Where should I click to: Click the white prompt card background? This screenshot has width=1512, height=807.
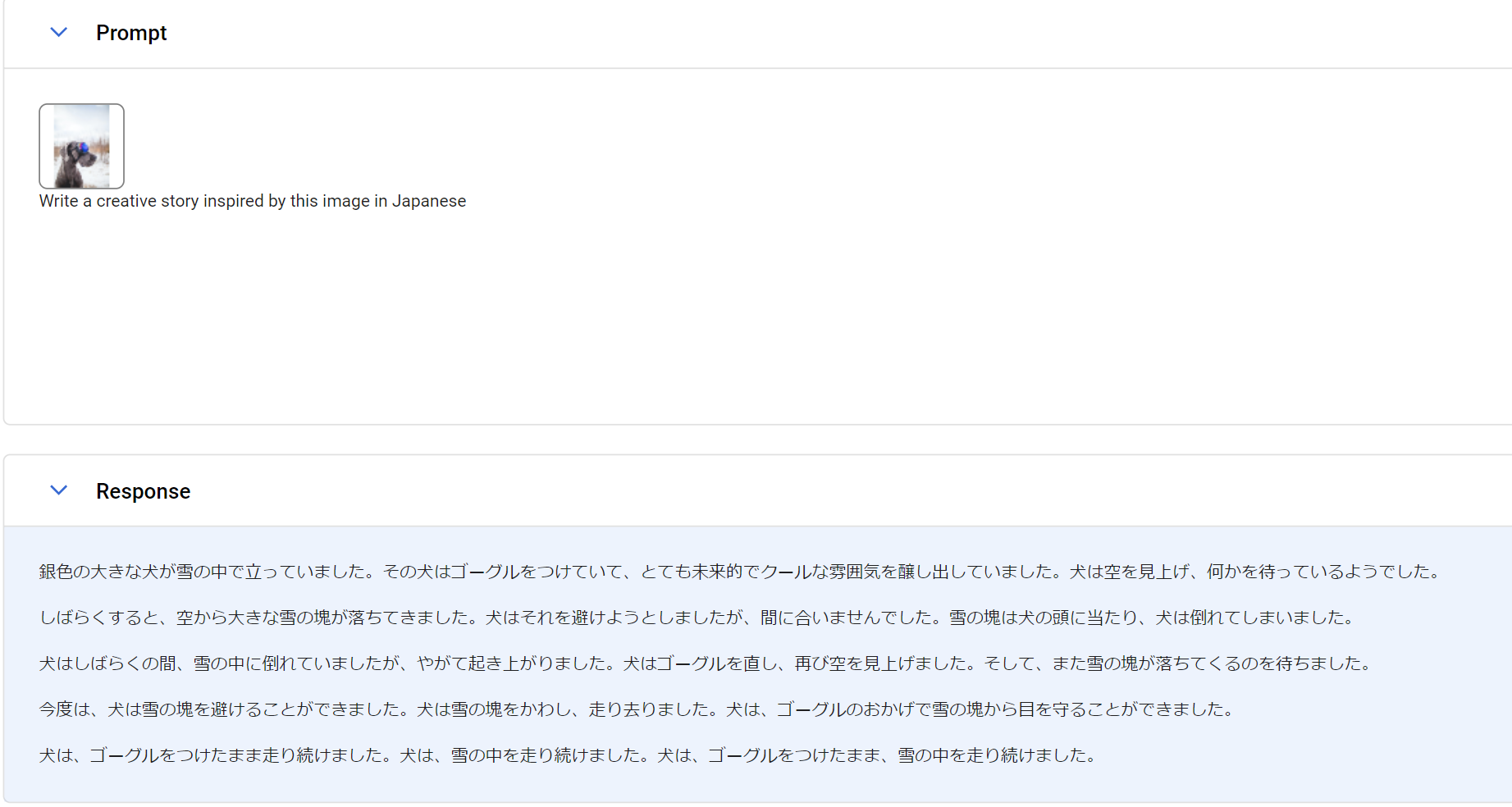pyautogui.click(x=738, y=328)
